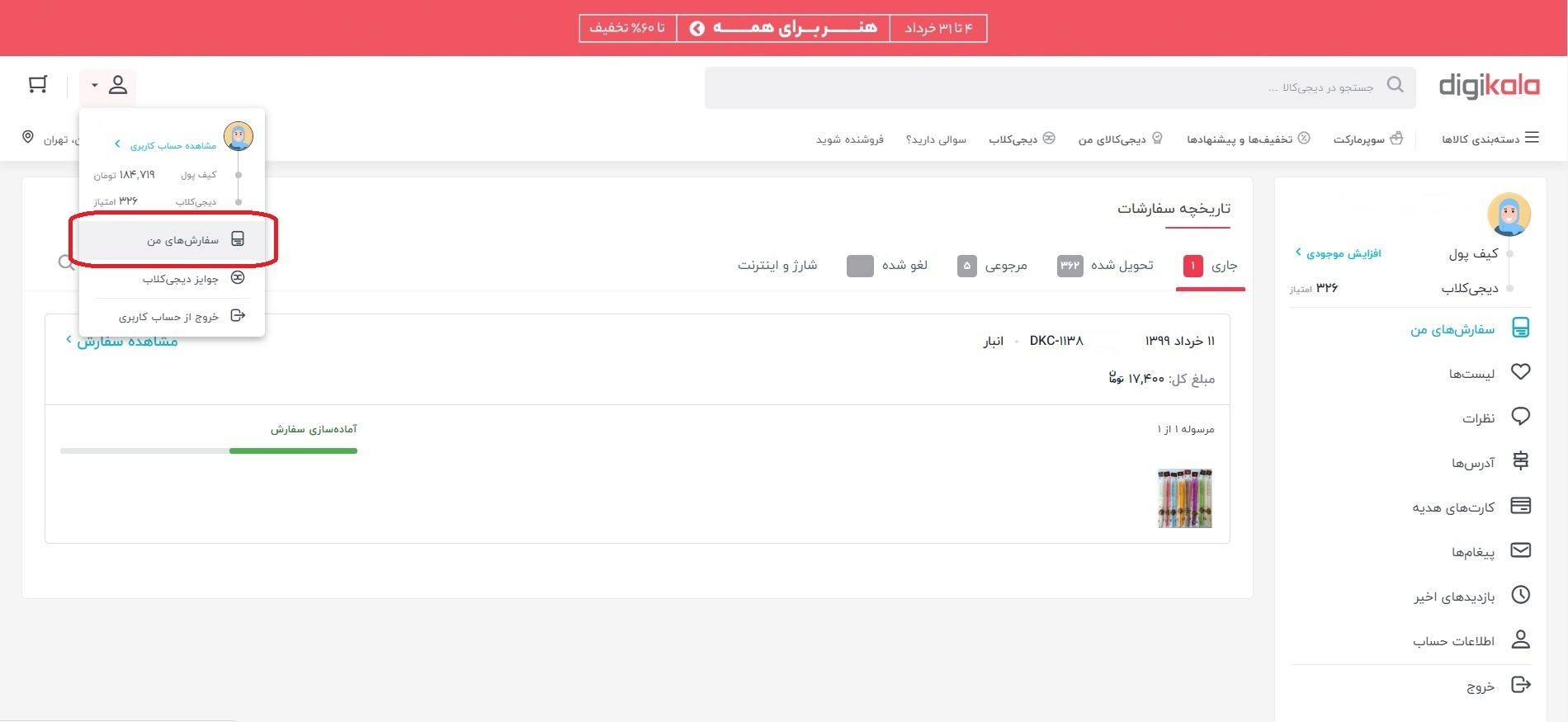Open the دسته‌بندی کالاها hamburger menu
The height and width of the screenshot is (722, 1568).
coord(1490,139)
